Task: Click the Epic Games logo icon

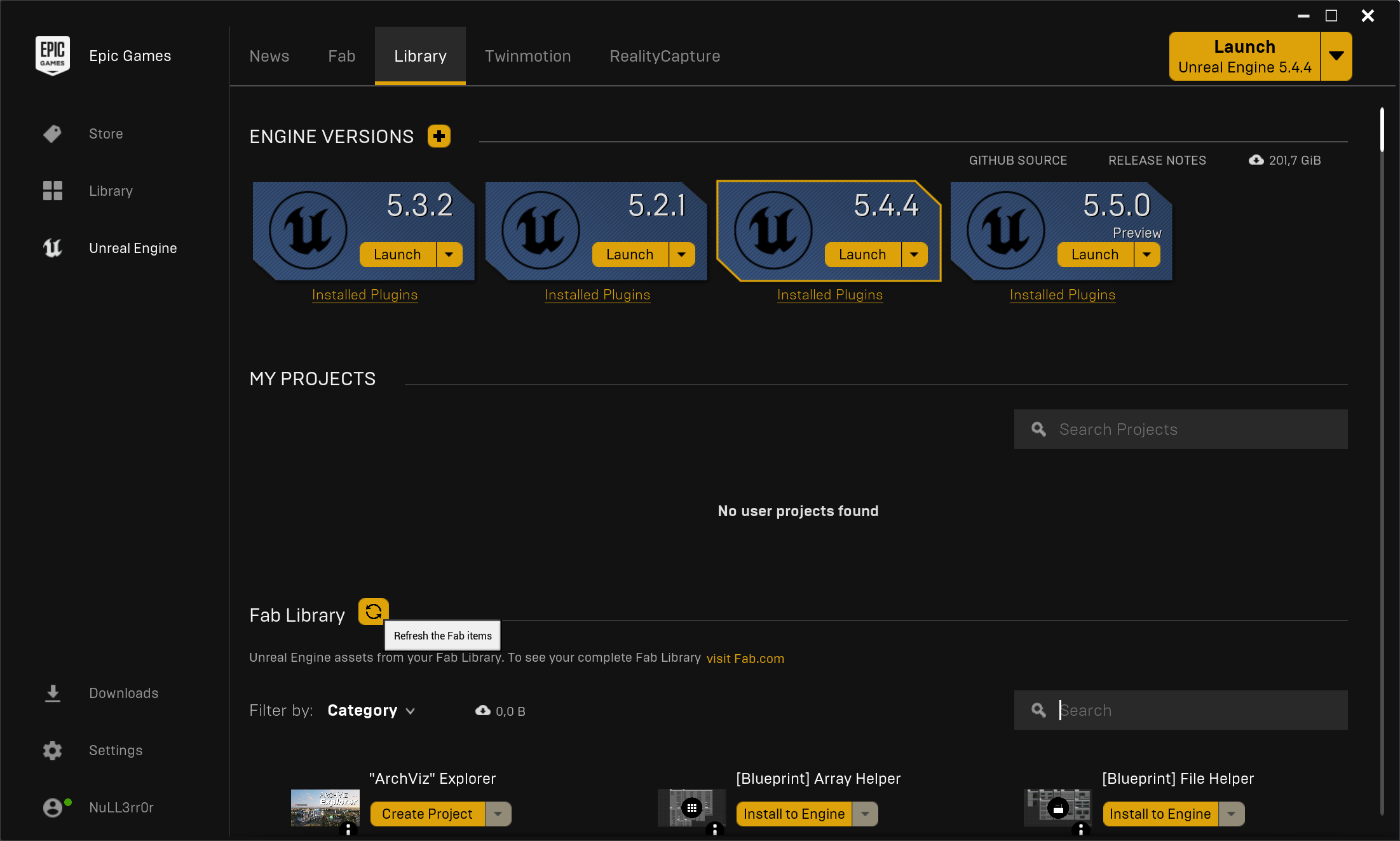Action: point(53,55)
